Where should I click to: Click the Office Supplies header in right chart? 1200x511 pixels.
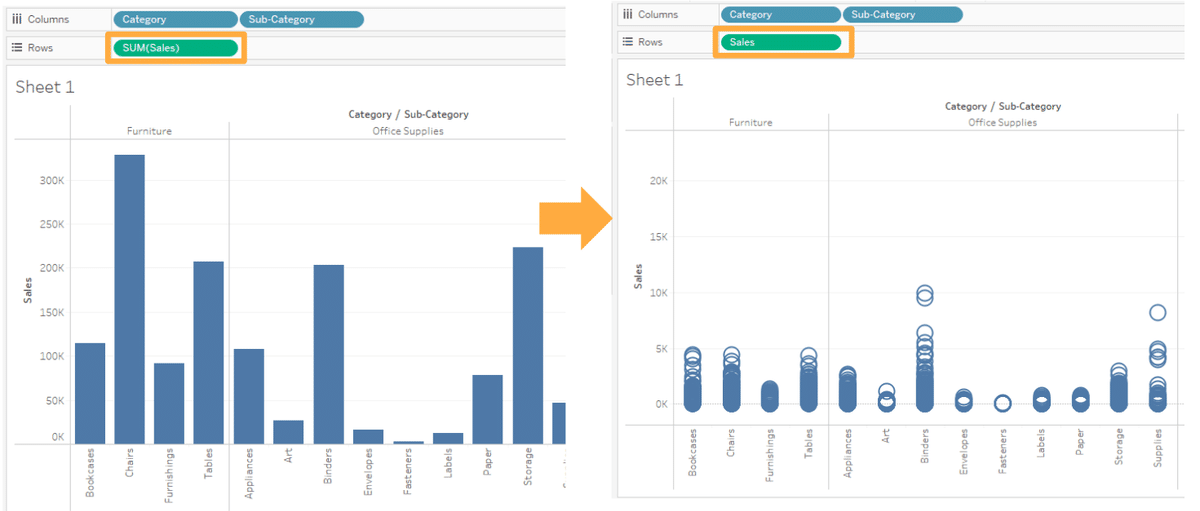click(x=1003, y=122)
